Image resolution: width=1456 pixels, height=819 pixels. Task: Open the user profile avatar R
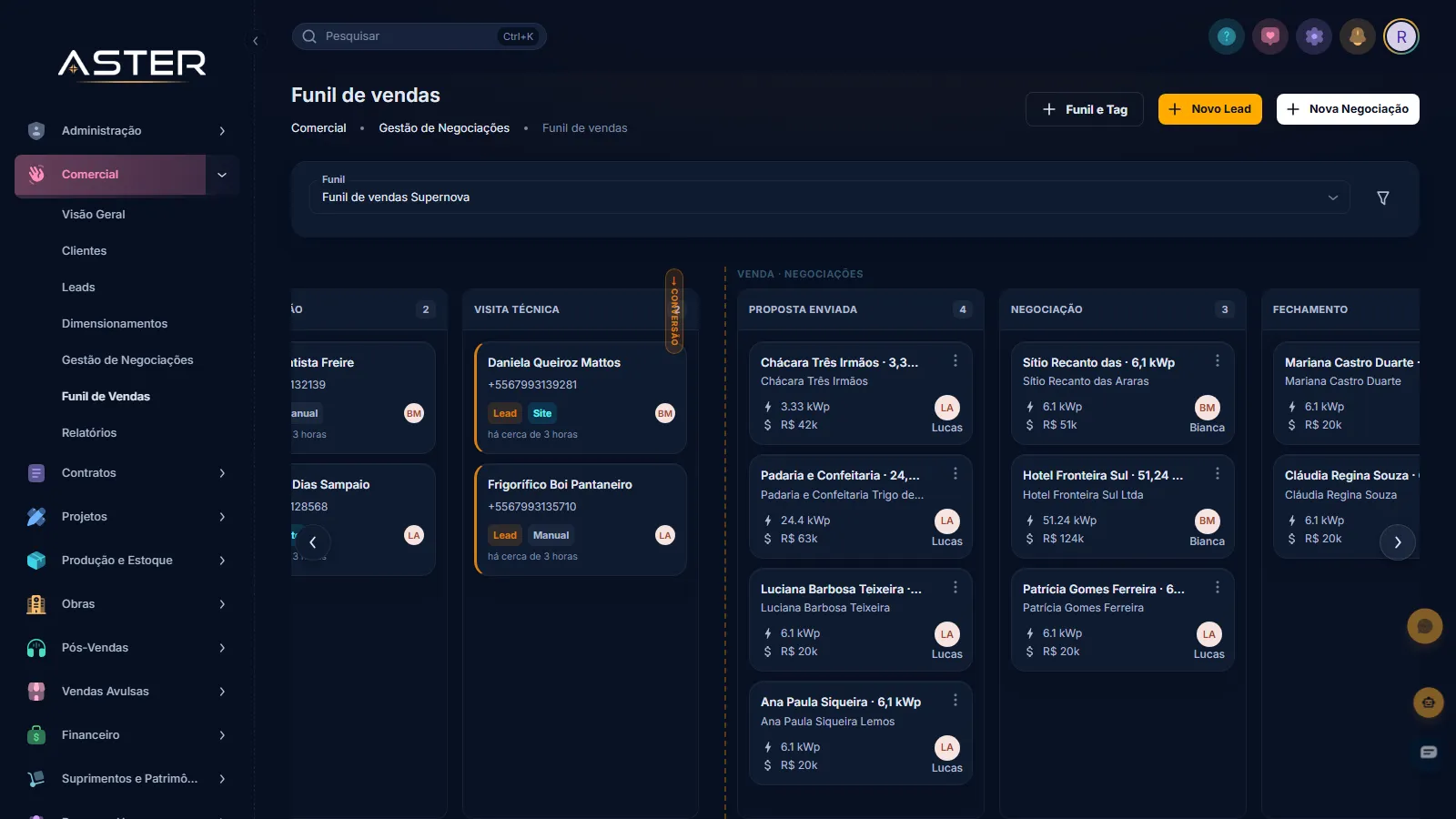tap(1401, 36)
